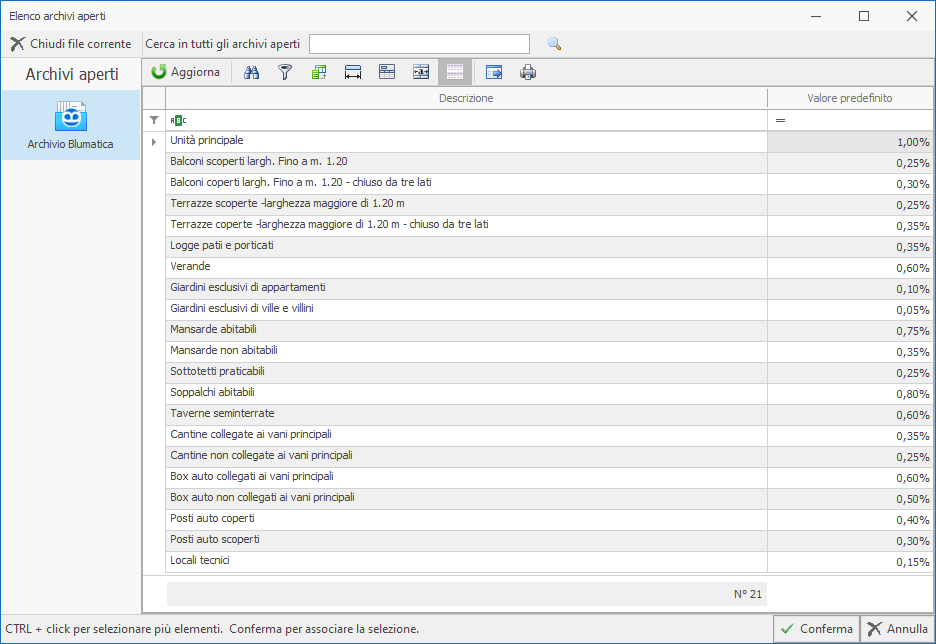The height and width of the screenshot is (644, 936).
Task: Click the 0,10% value for Giardini di appartamenti
Action: (850, 289)
